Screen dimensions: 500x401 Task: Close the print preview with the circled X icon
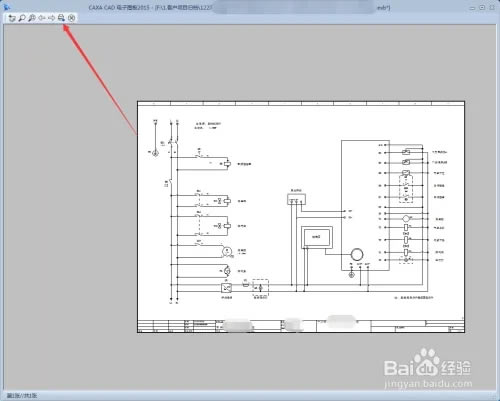pos(71,18)
